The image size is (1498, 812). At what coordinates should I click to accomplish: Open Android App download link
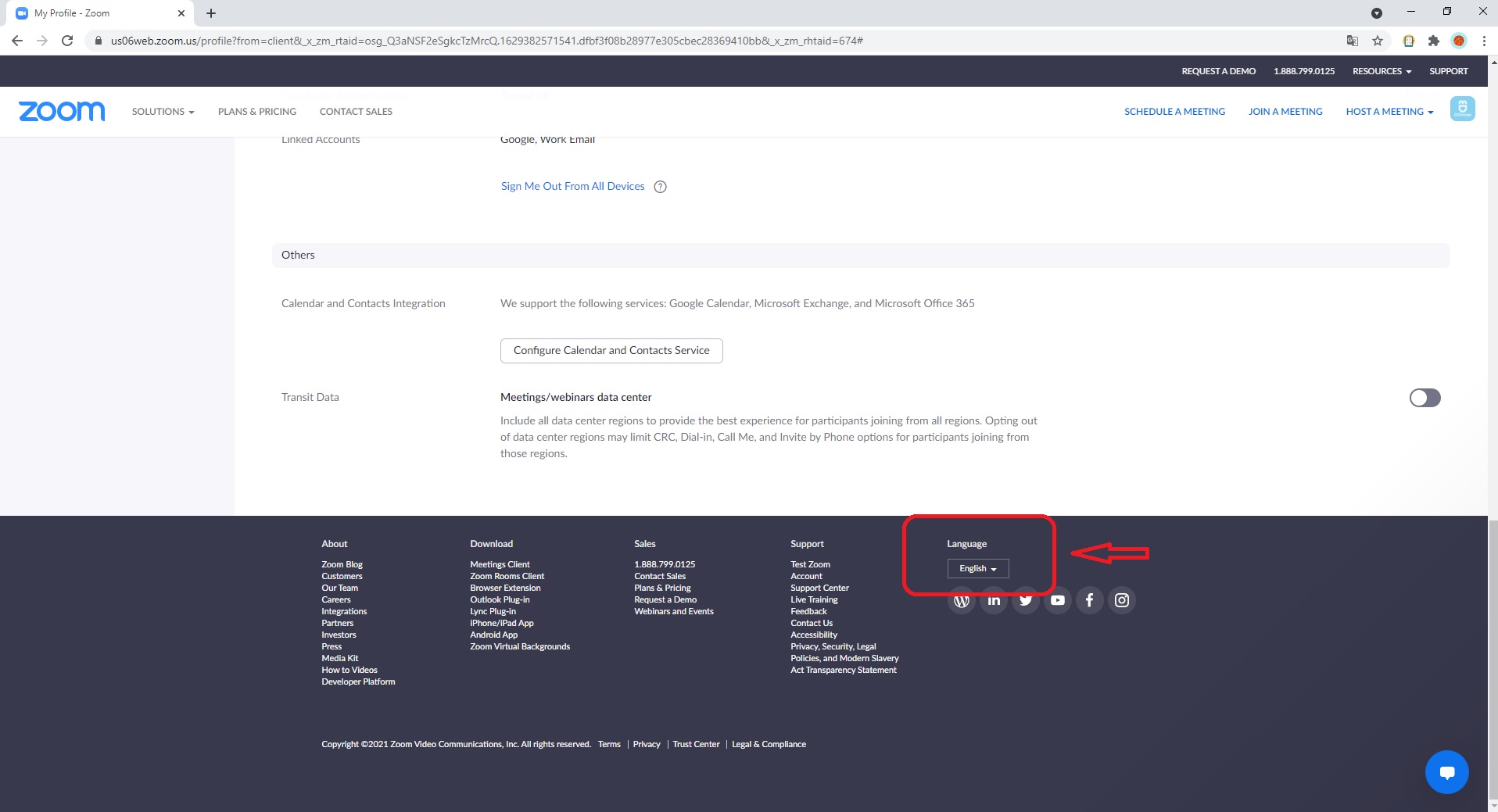click(493, 635)
